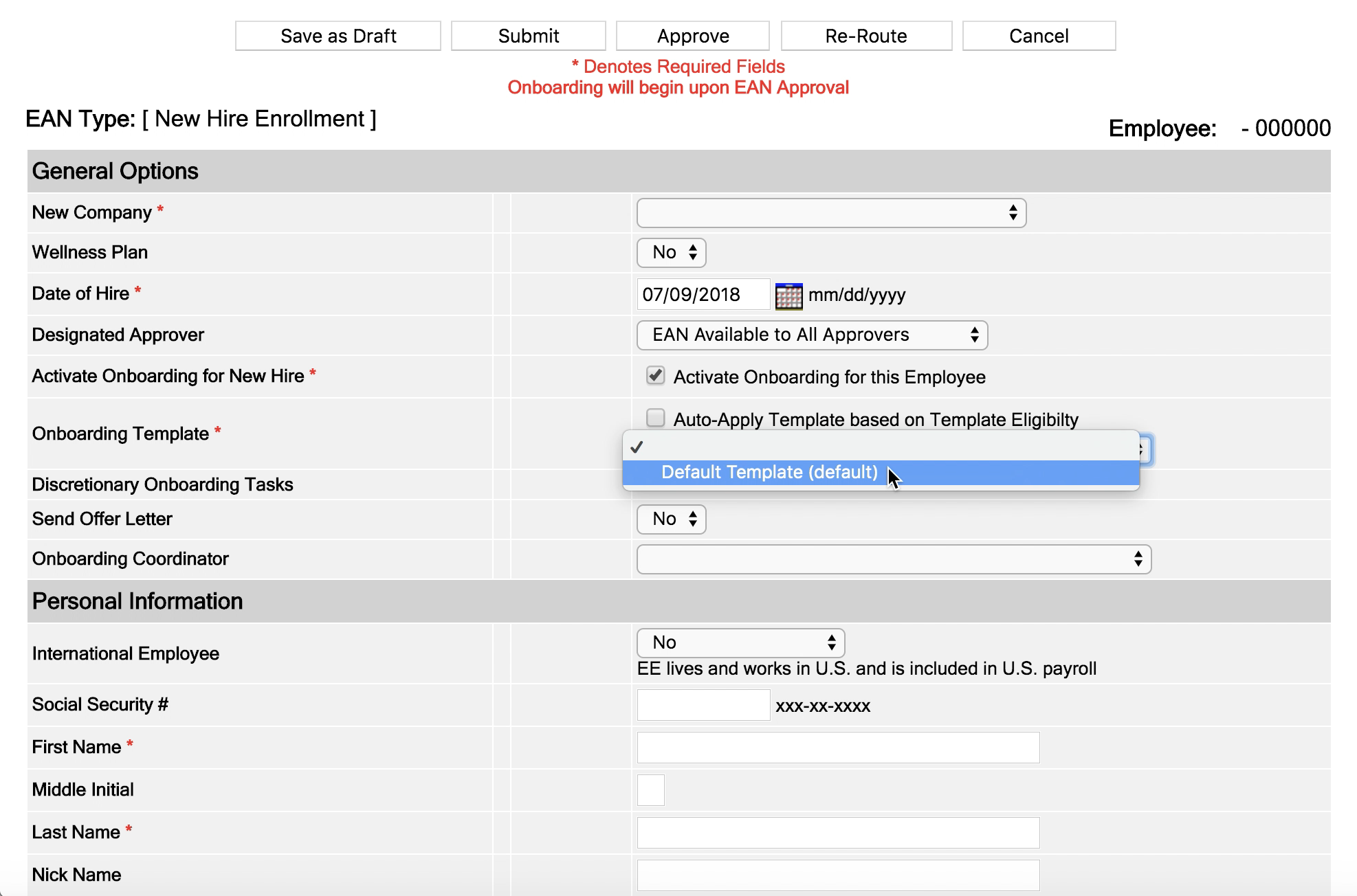
Task: Uncheck Activate Onboarding for this Employee
Action: [656, 376]
